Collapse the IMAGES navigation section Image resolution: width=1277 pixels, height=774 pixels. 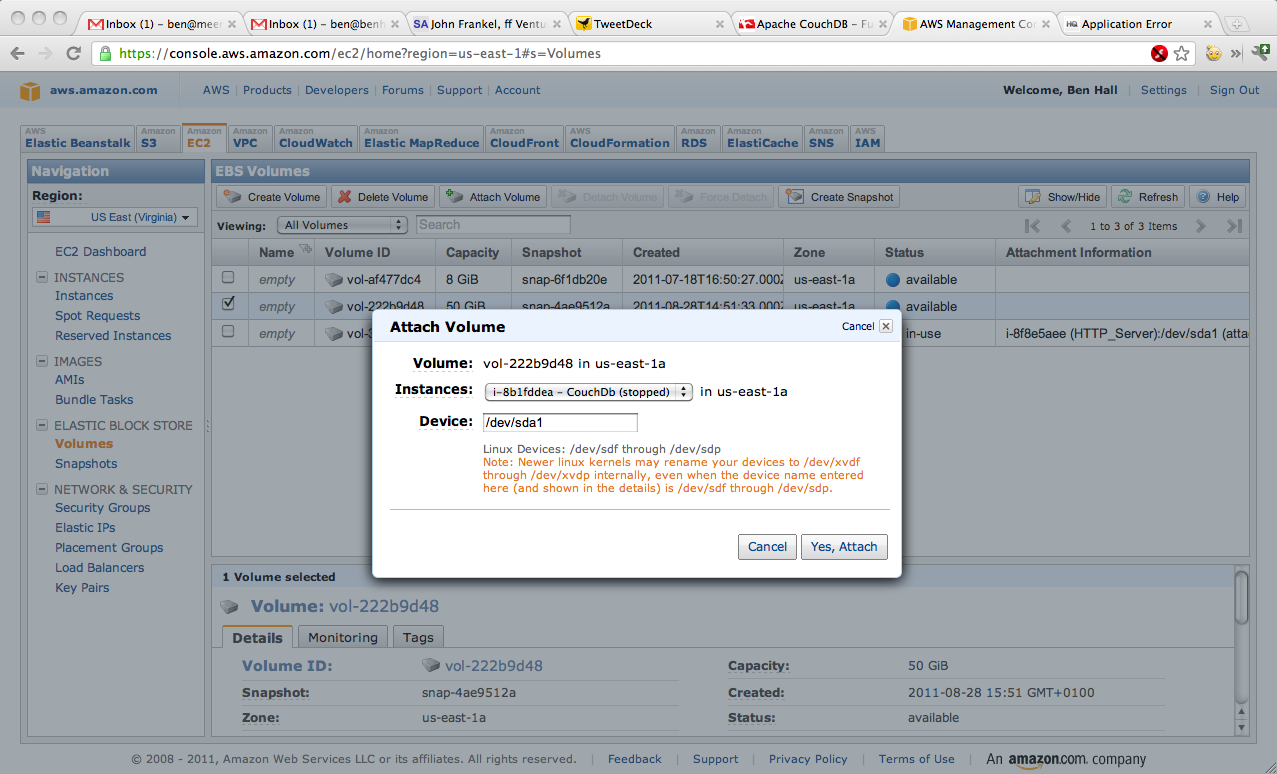coord(43,362)
